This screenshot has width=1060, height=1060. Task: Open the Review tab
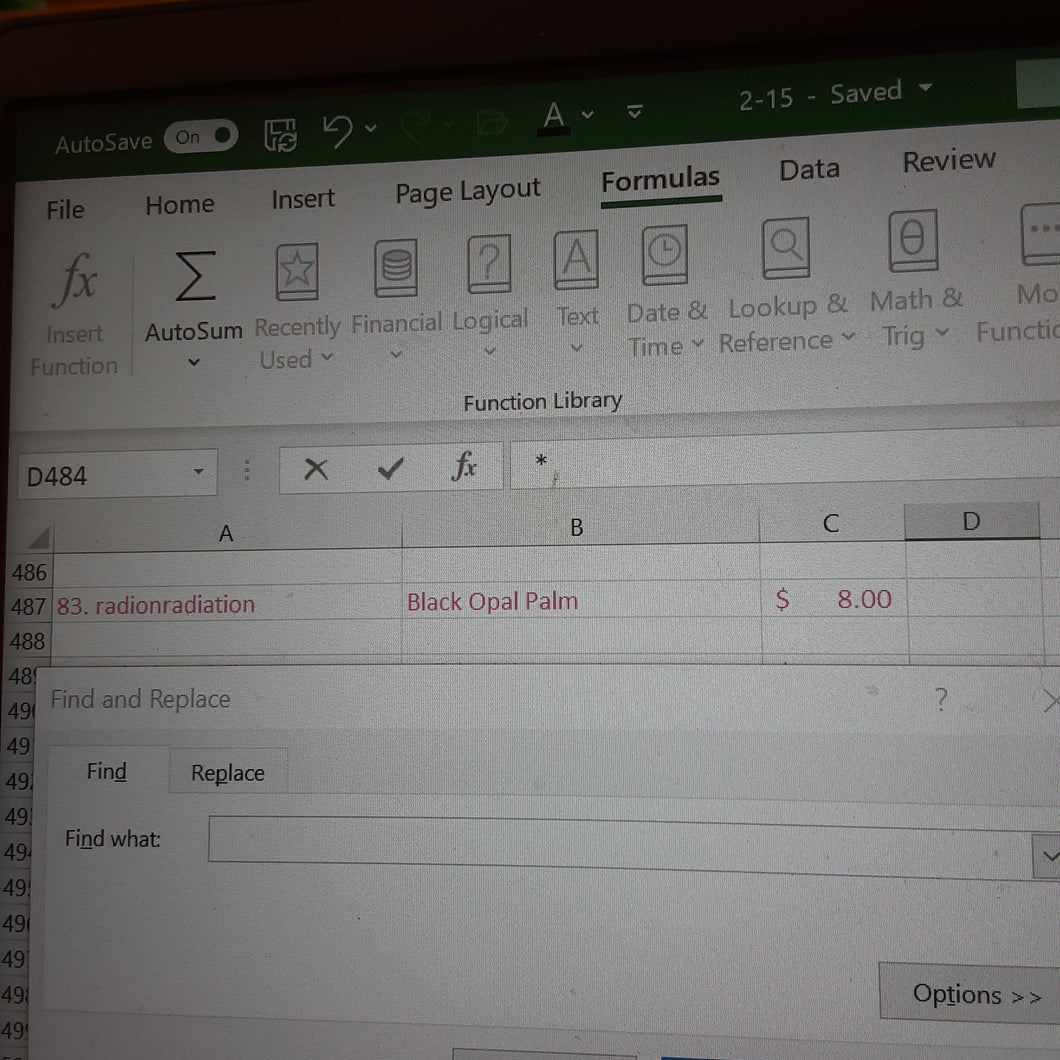click(948, 161)
